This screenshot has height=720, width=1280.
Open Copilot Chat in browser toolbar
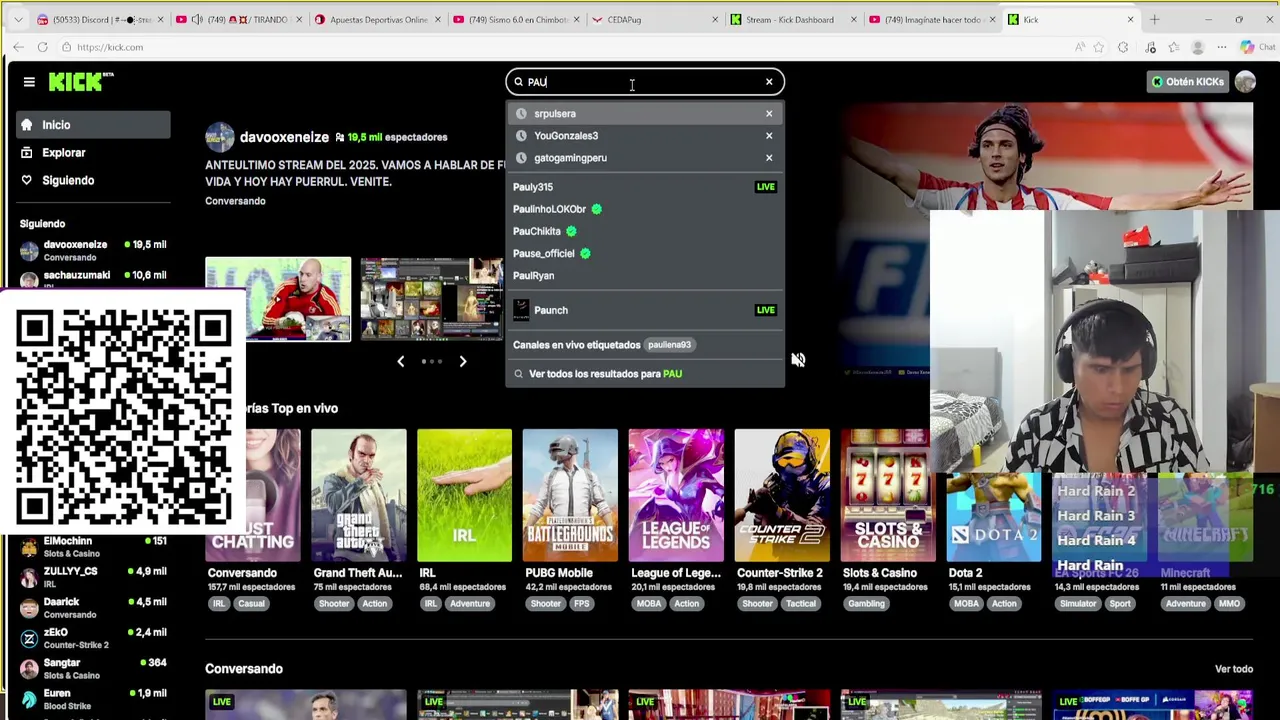pos(1257,47)
